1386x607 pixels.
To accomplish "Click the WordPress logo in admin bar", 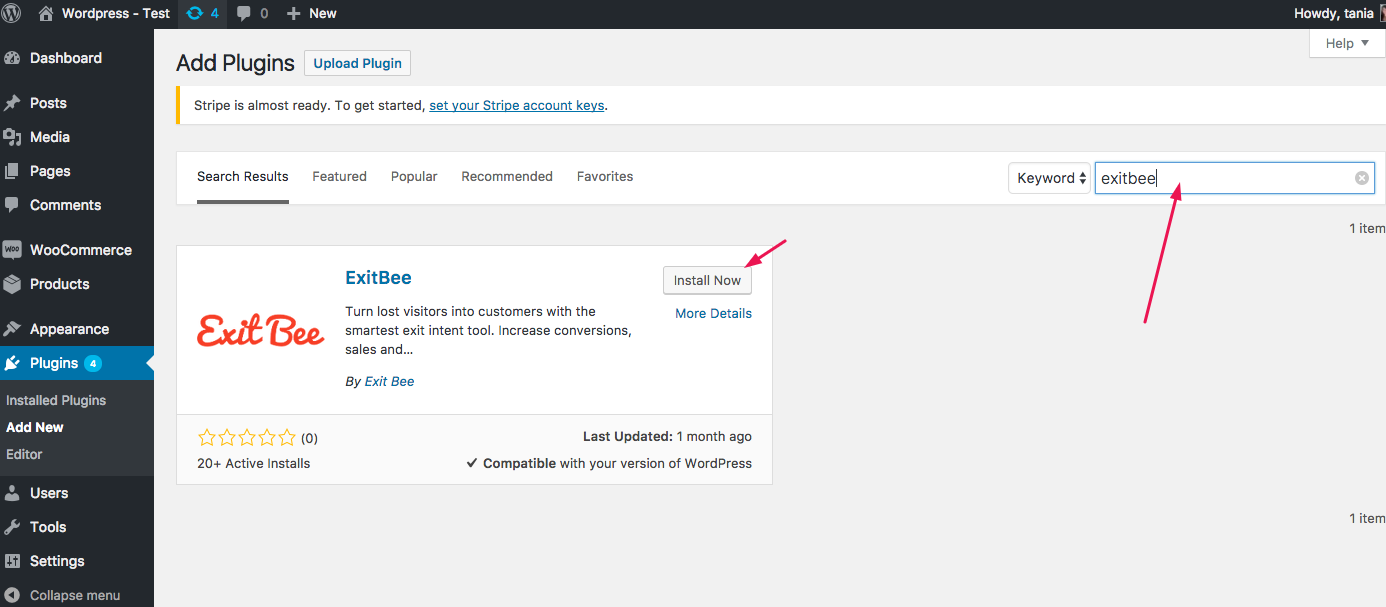I will [x=12, y=13].
